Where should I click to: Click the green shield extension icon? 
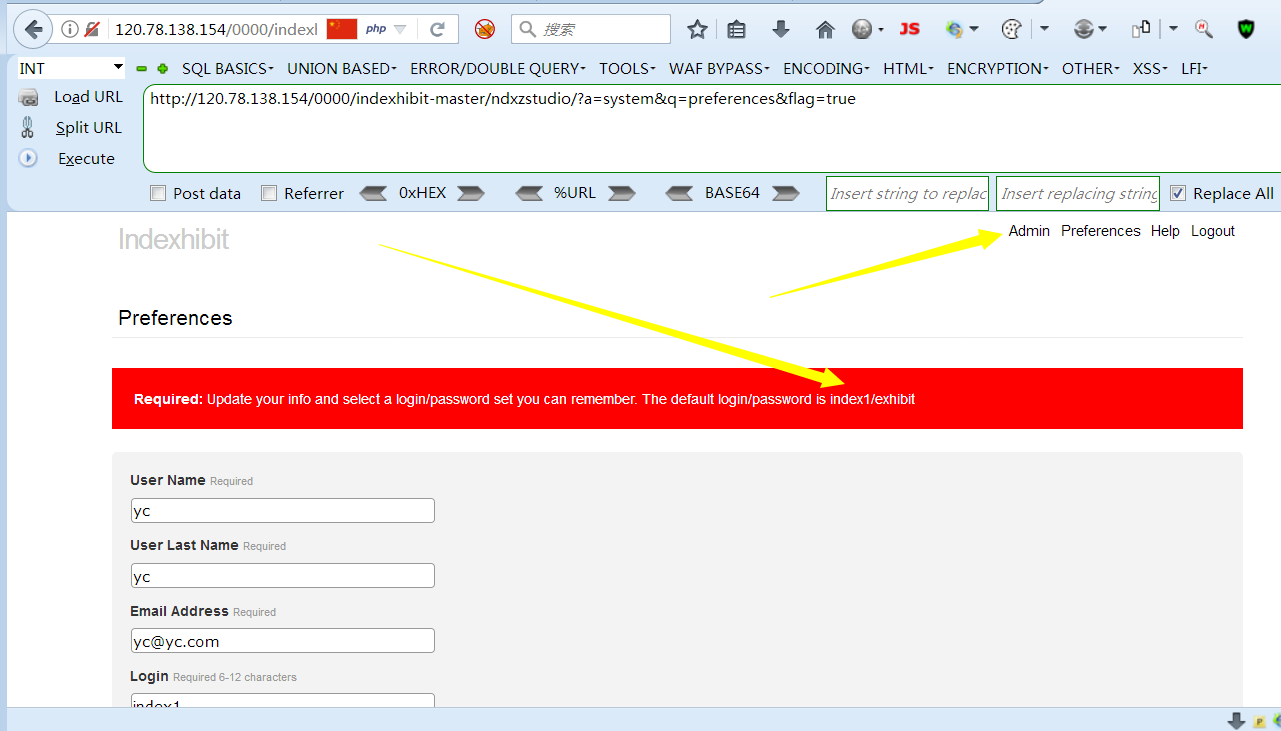tap(1246, 29)
